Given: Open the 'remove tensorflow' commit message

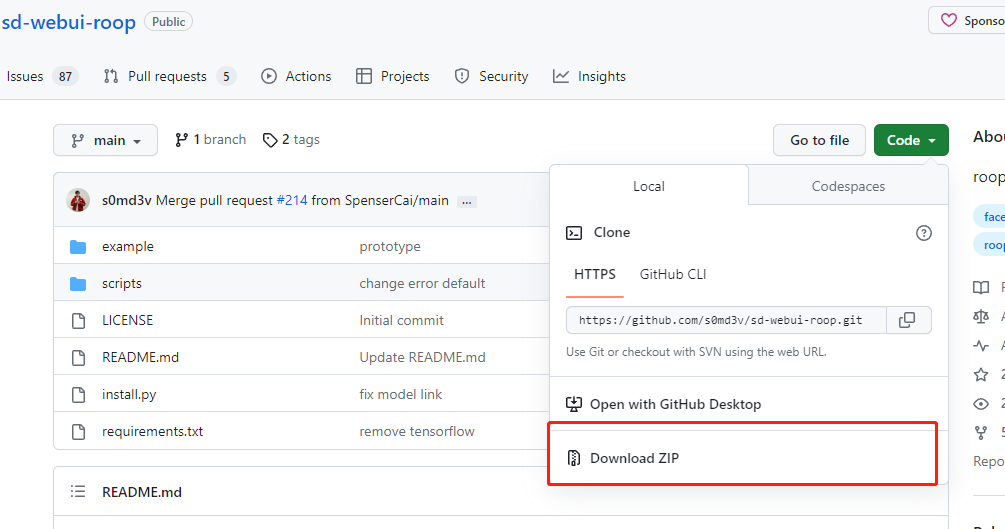Looking at the screenshot, I should pyautogui.click(x=417, y=432).
